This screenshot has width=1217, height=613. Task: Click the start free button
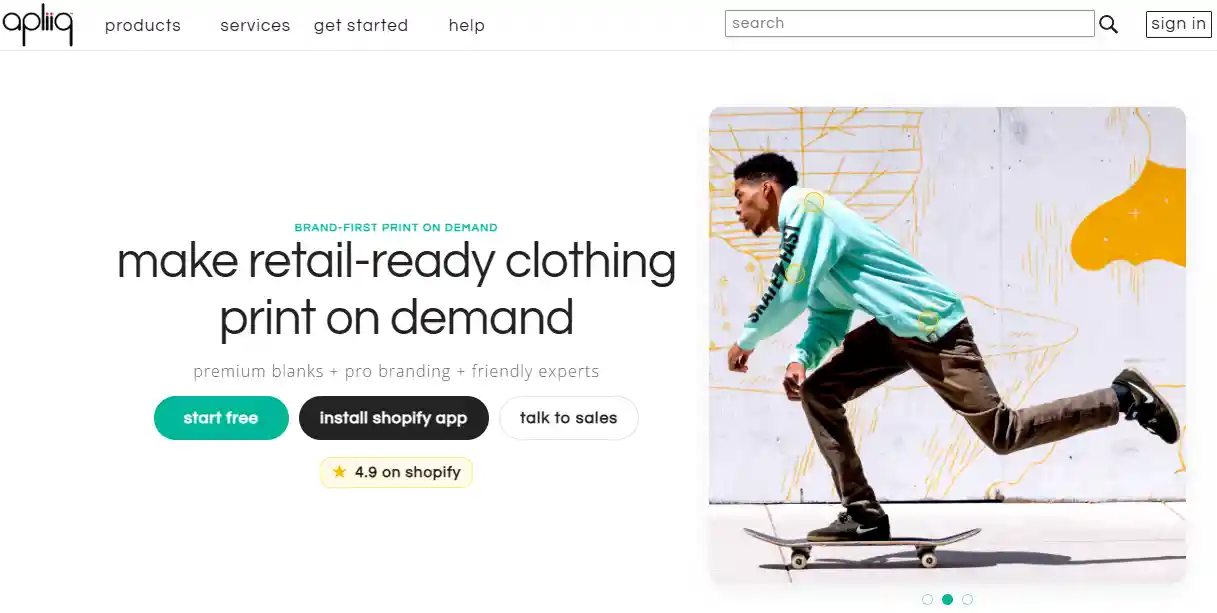(221, 418)
